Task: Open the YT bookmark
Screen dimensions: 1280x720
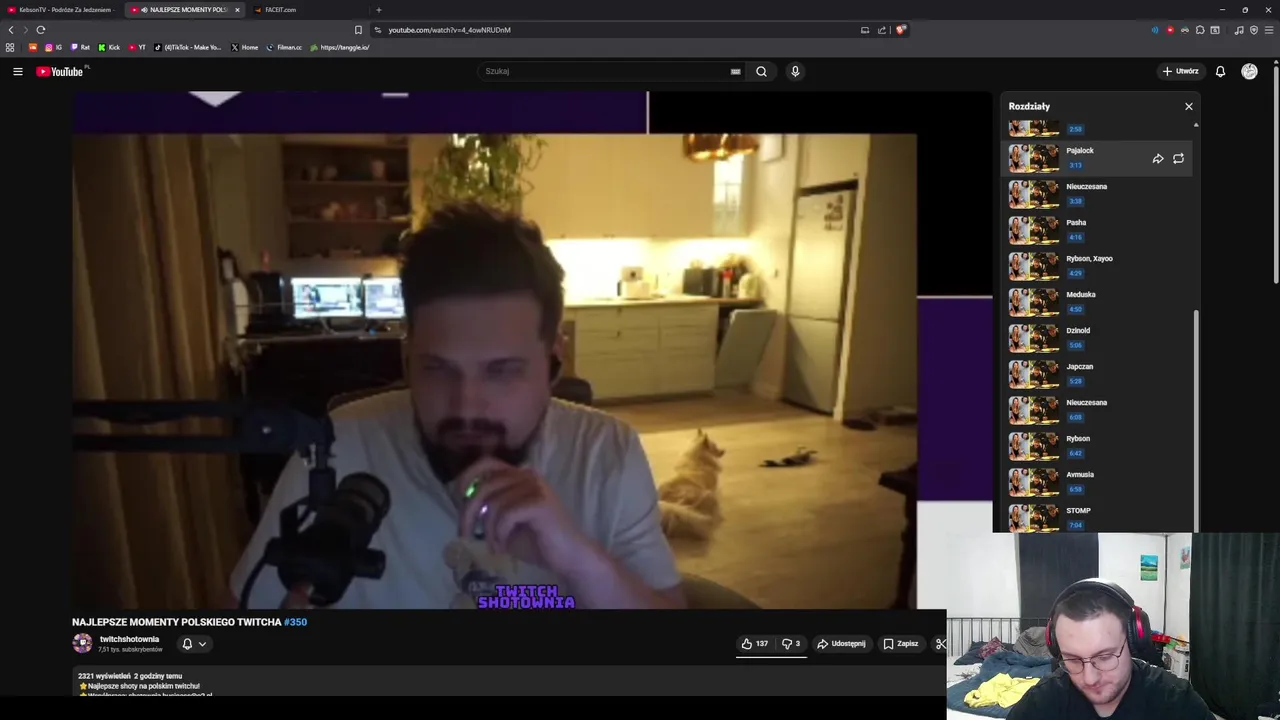Action: tap(137, 47)
